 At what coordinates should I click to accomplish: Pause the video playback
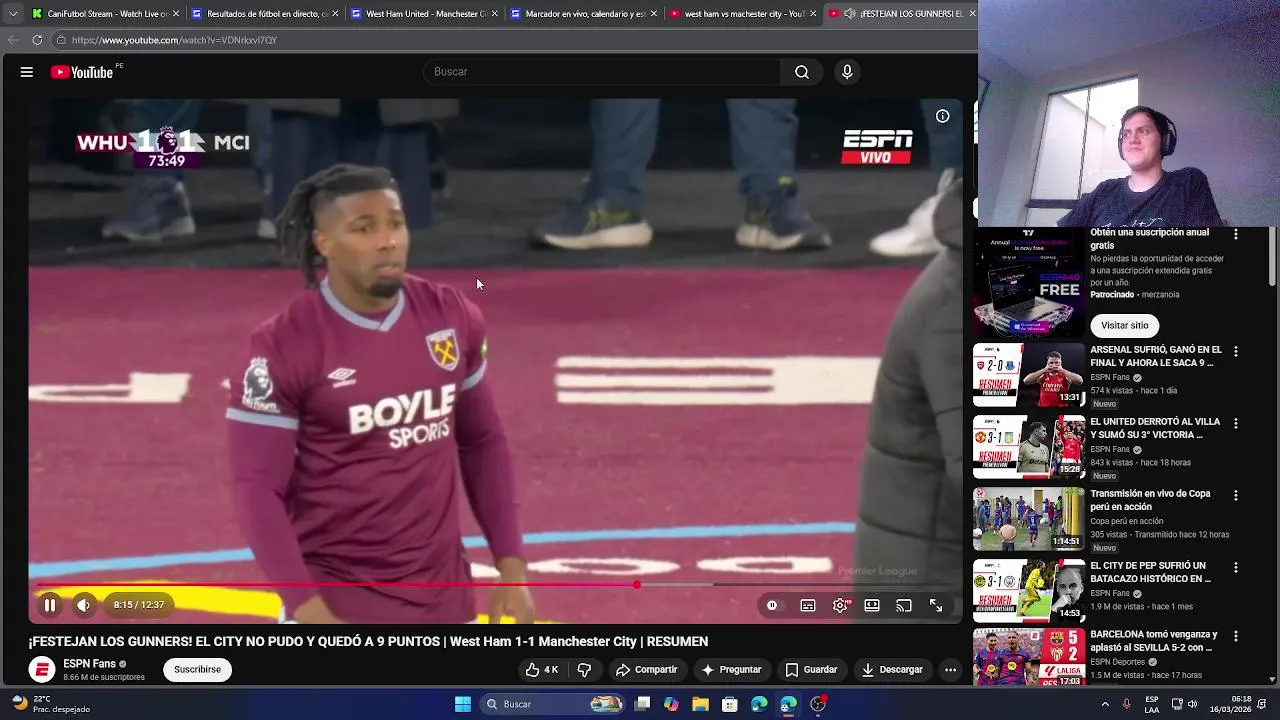pos(50,605)
